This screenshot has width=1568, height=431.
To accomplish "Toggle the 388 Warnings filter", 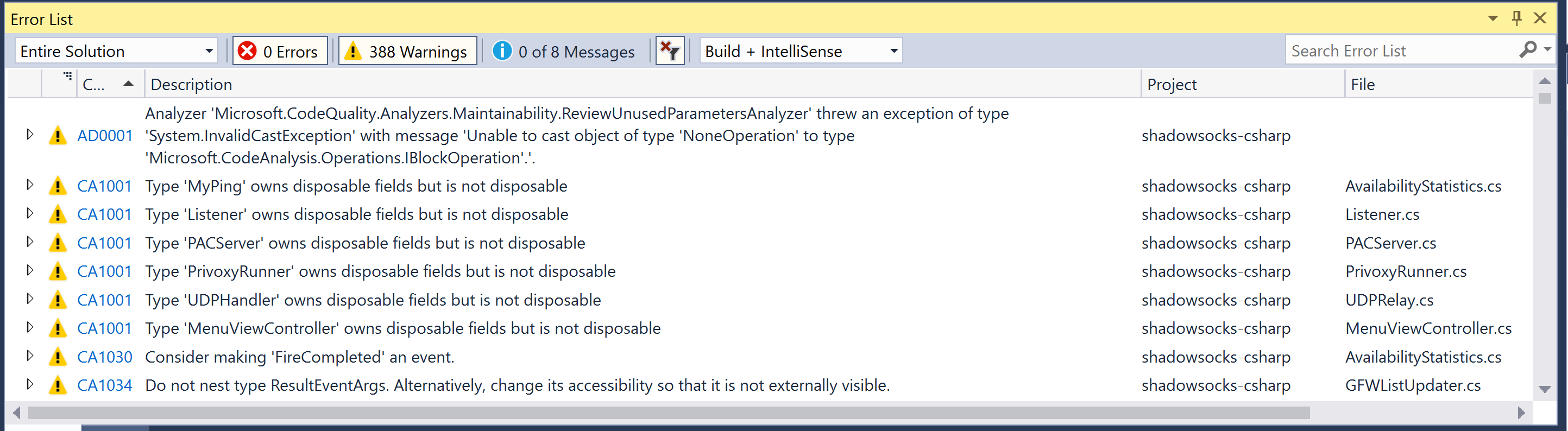I will tap(407, 50).
